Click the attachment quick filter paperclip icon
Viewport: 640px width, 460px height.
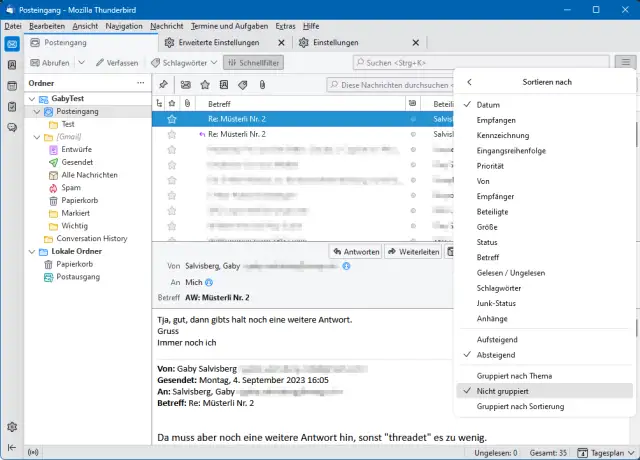261,85
